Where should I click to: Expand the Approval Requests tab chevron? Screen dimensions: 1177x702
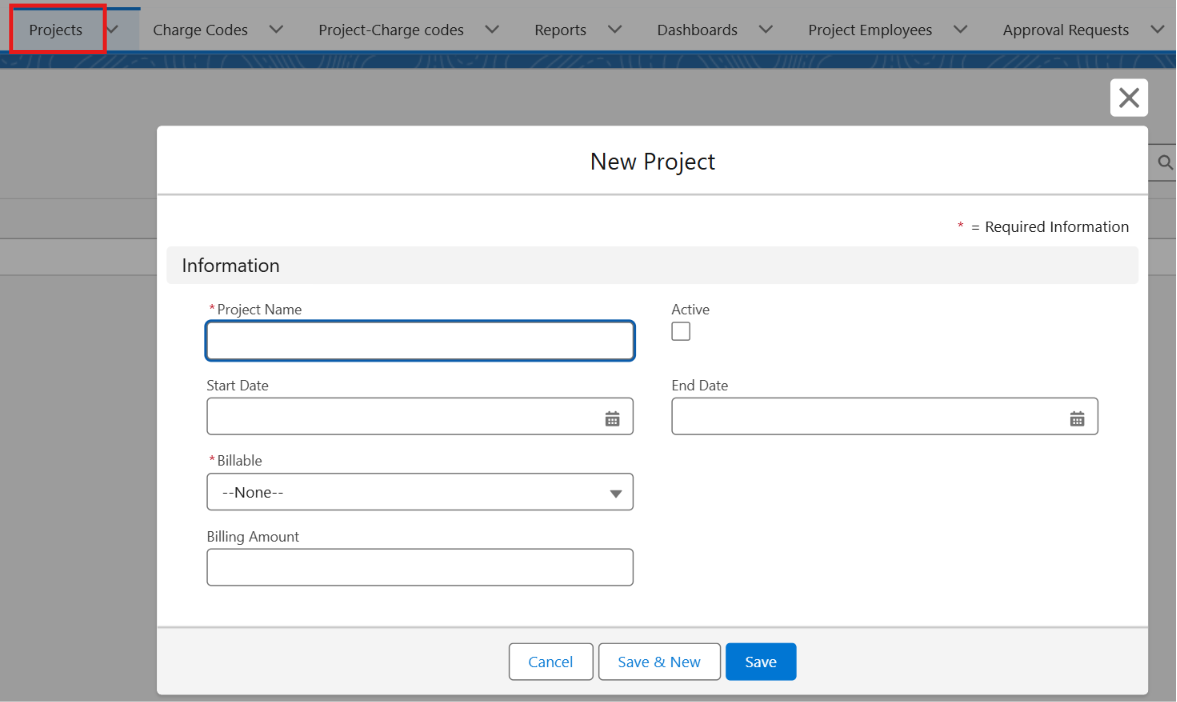(1157, 29)
